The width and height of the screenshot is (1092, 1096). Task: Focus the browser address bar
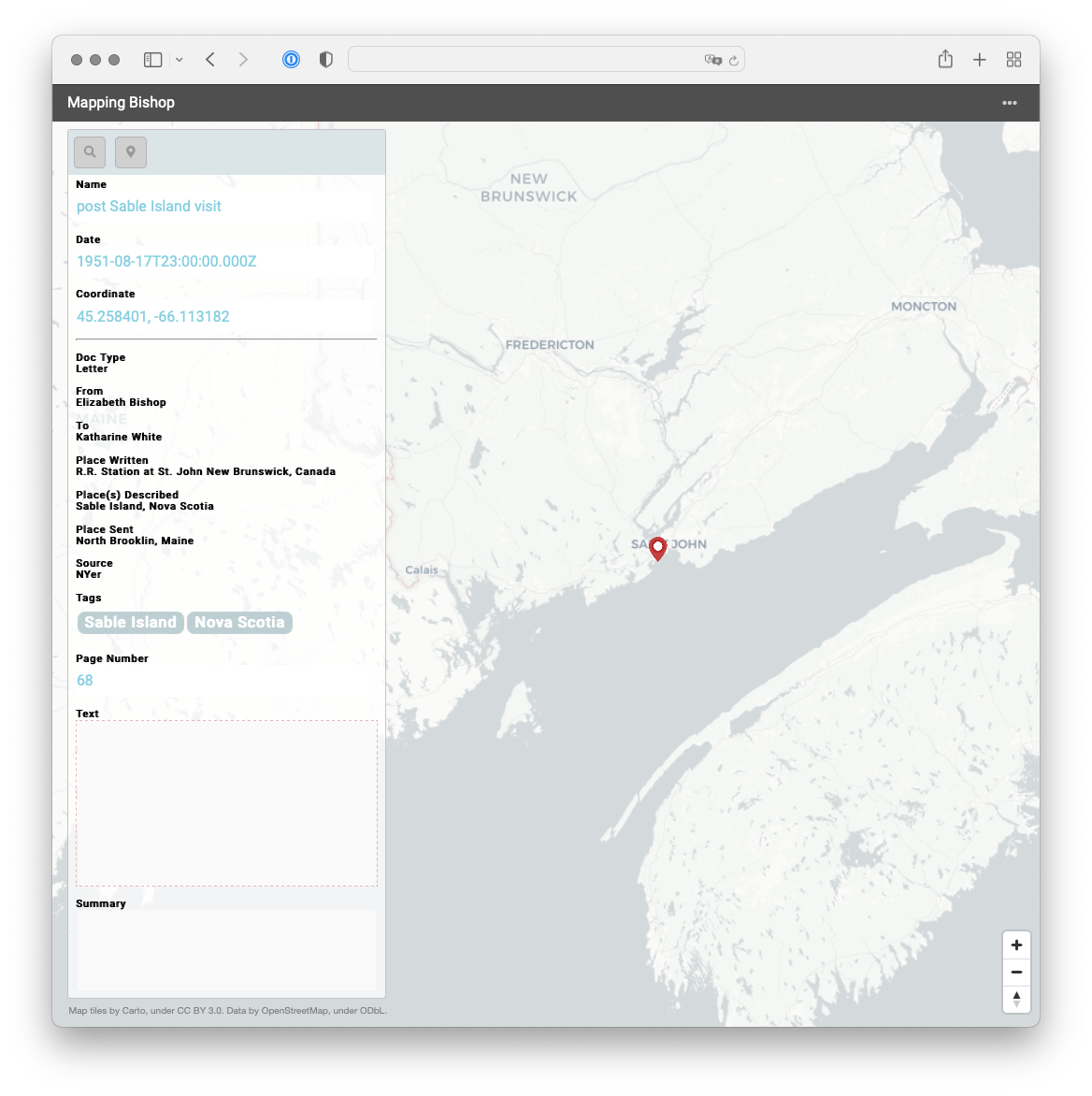coord(546,60)
